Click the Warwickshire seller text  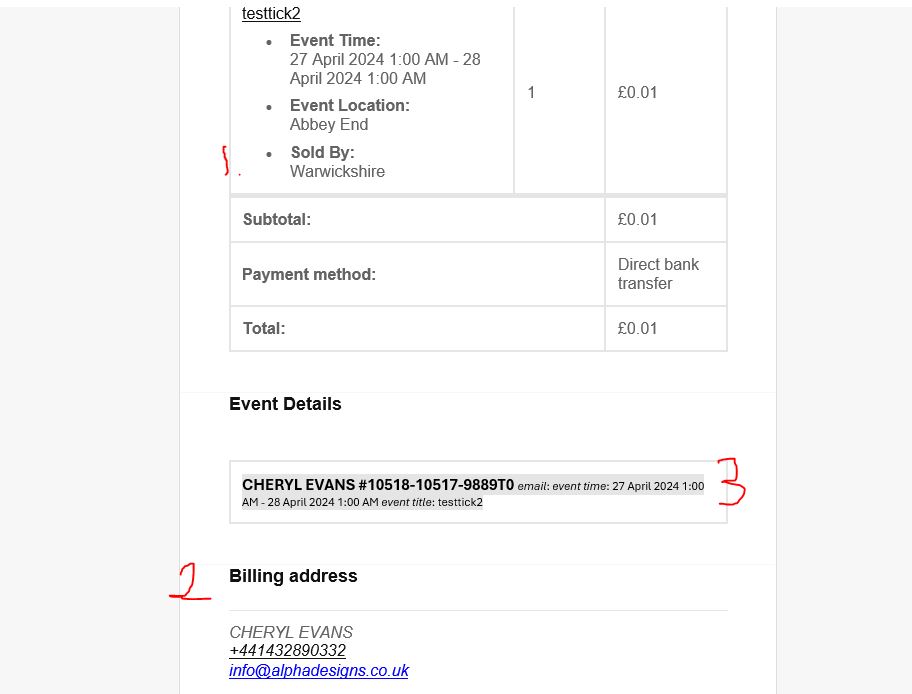[x=337, y=172]
